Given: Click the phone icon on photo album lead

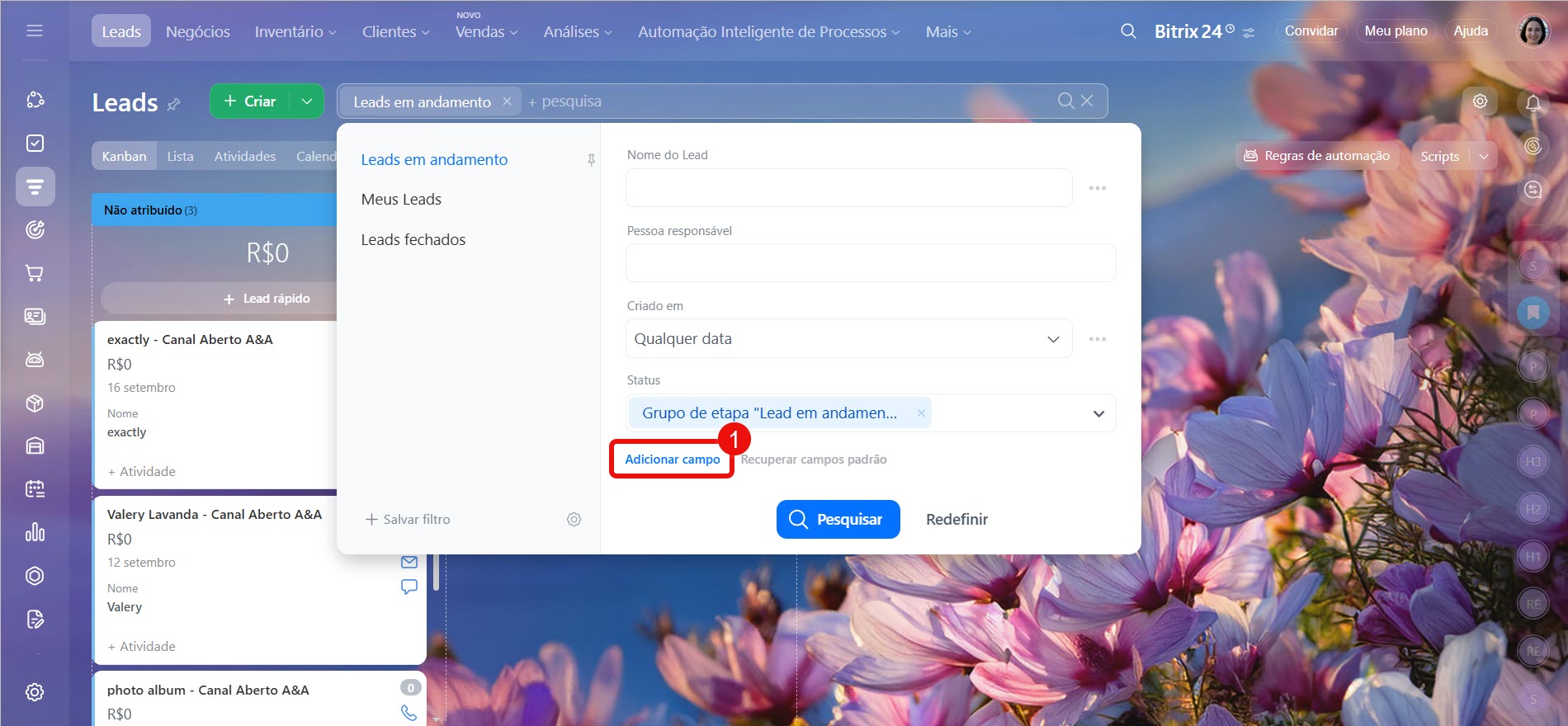Looking at the screenshot, I should [409, 713].
